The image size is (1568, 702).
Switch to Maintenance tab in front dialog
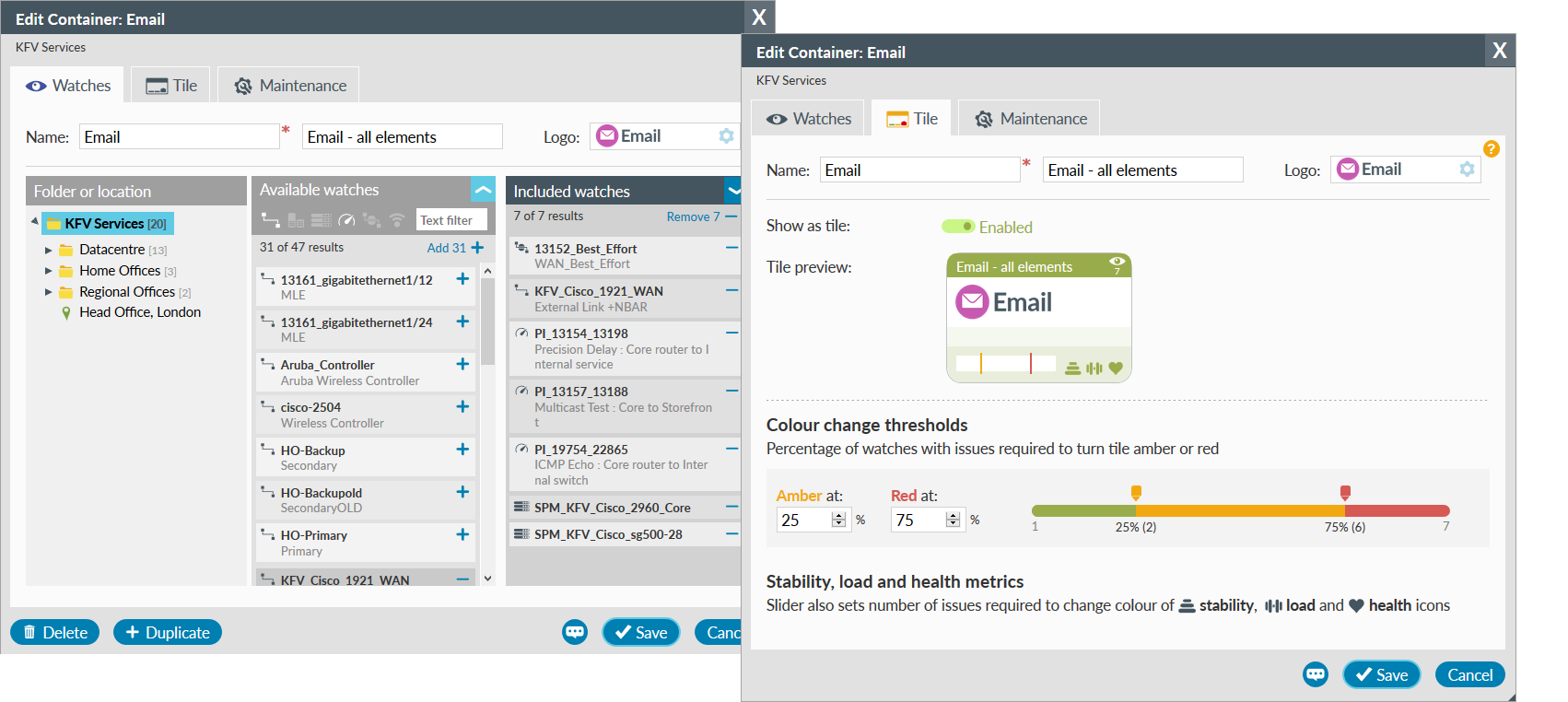click(1029, 119)
